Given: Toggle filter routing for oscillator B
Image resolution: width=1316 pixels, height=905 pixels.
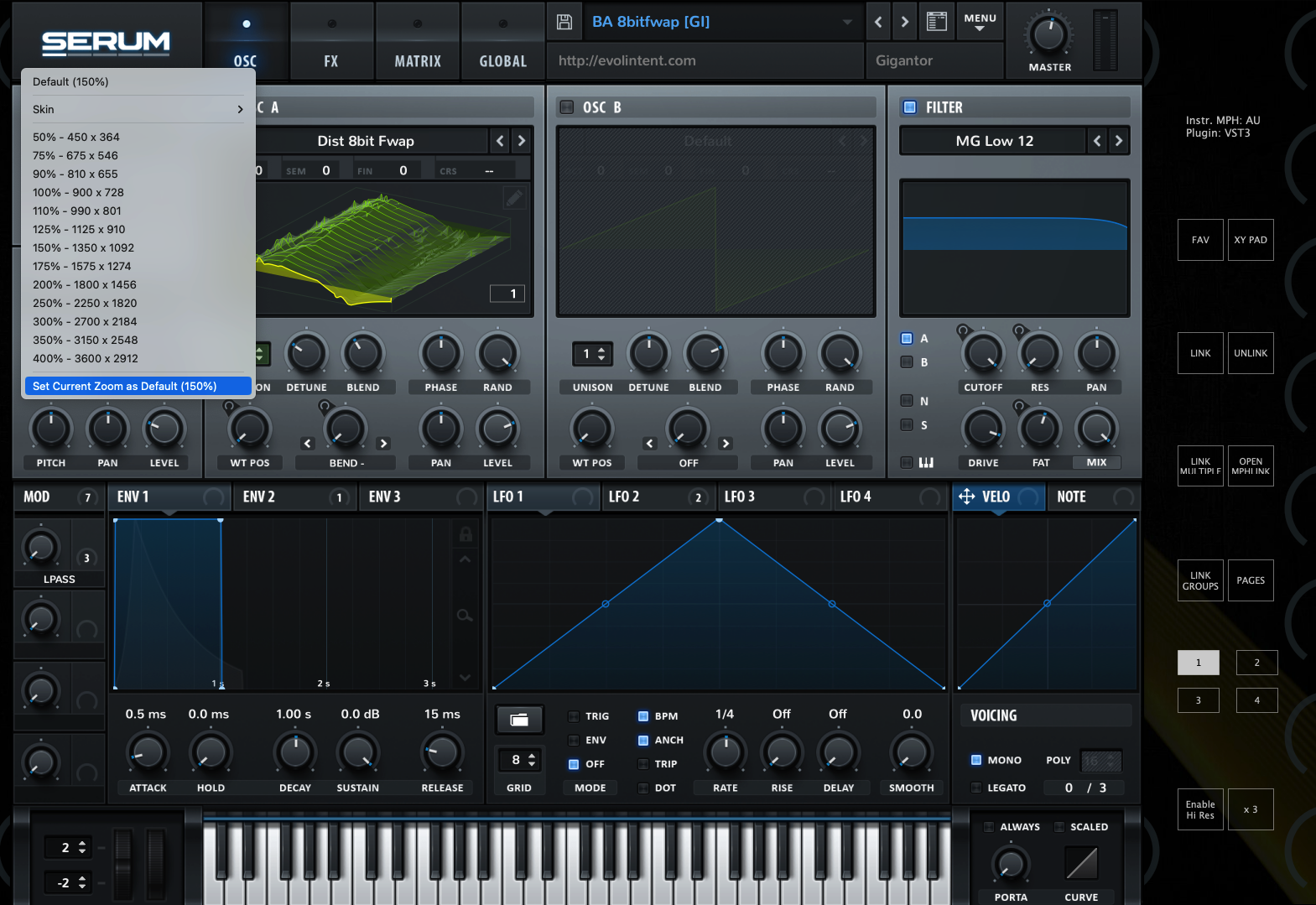Looking at the screenshot, I should tap(907, 362).
